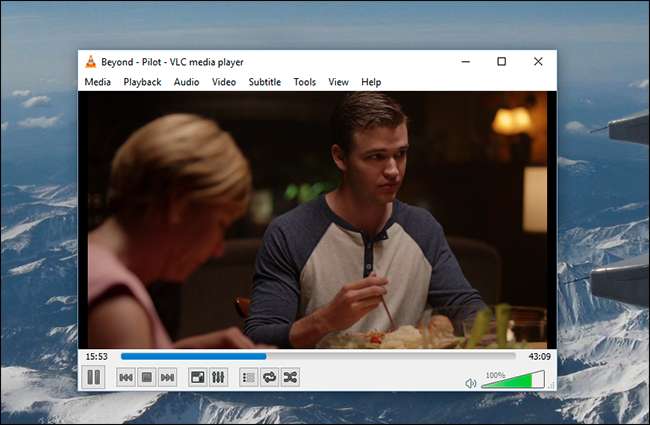
Task: Show the playlist view
Action: coord(249,377)
